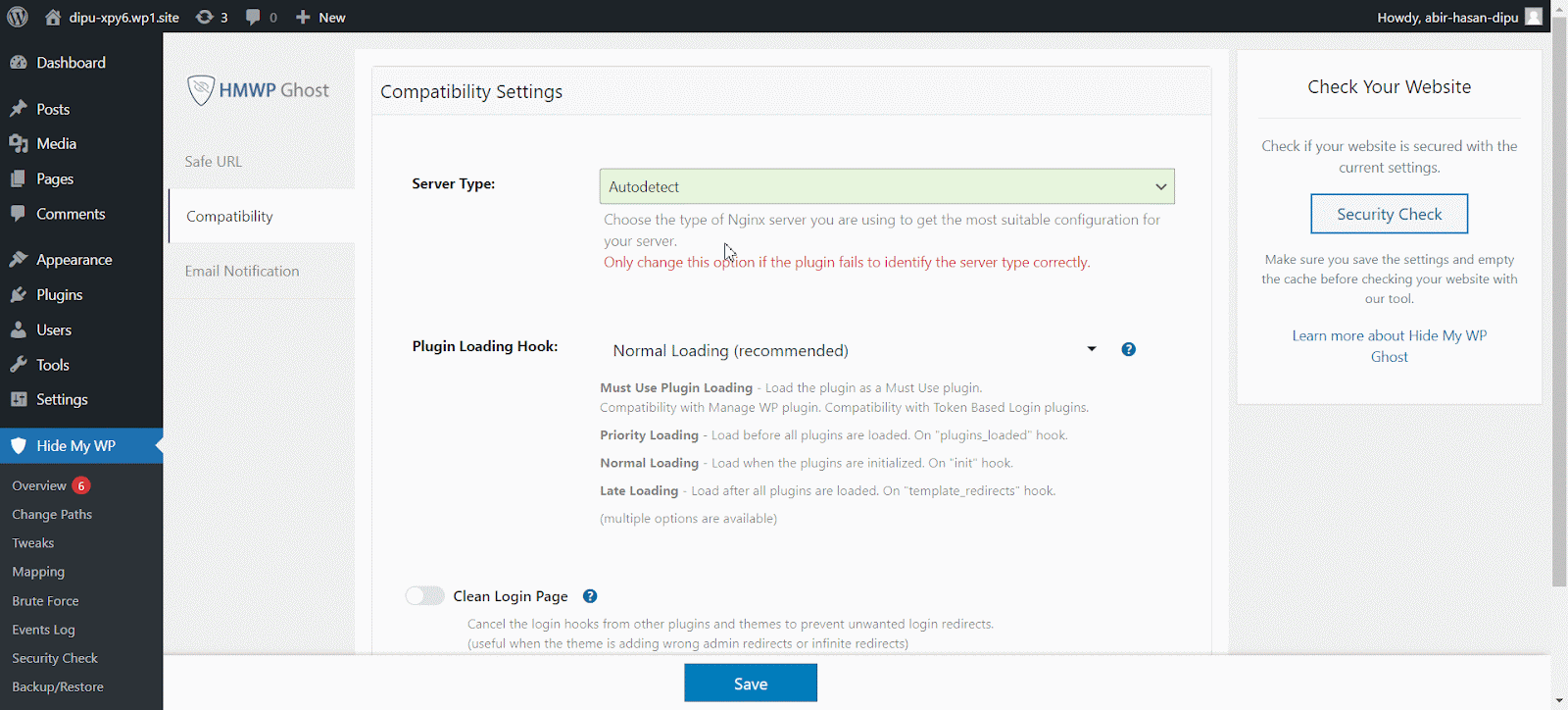Open the WordPress logo menu

[x=18, y=17]
